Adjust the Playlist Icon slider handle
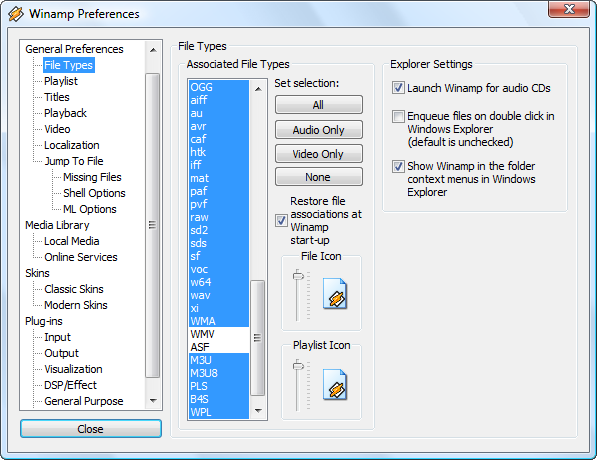Image resolution: width=597 pixels, height=460 pixels. pos(298,366)
